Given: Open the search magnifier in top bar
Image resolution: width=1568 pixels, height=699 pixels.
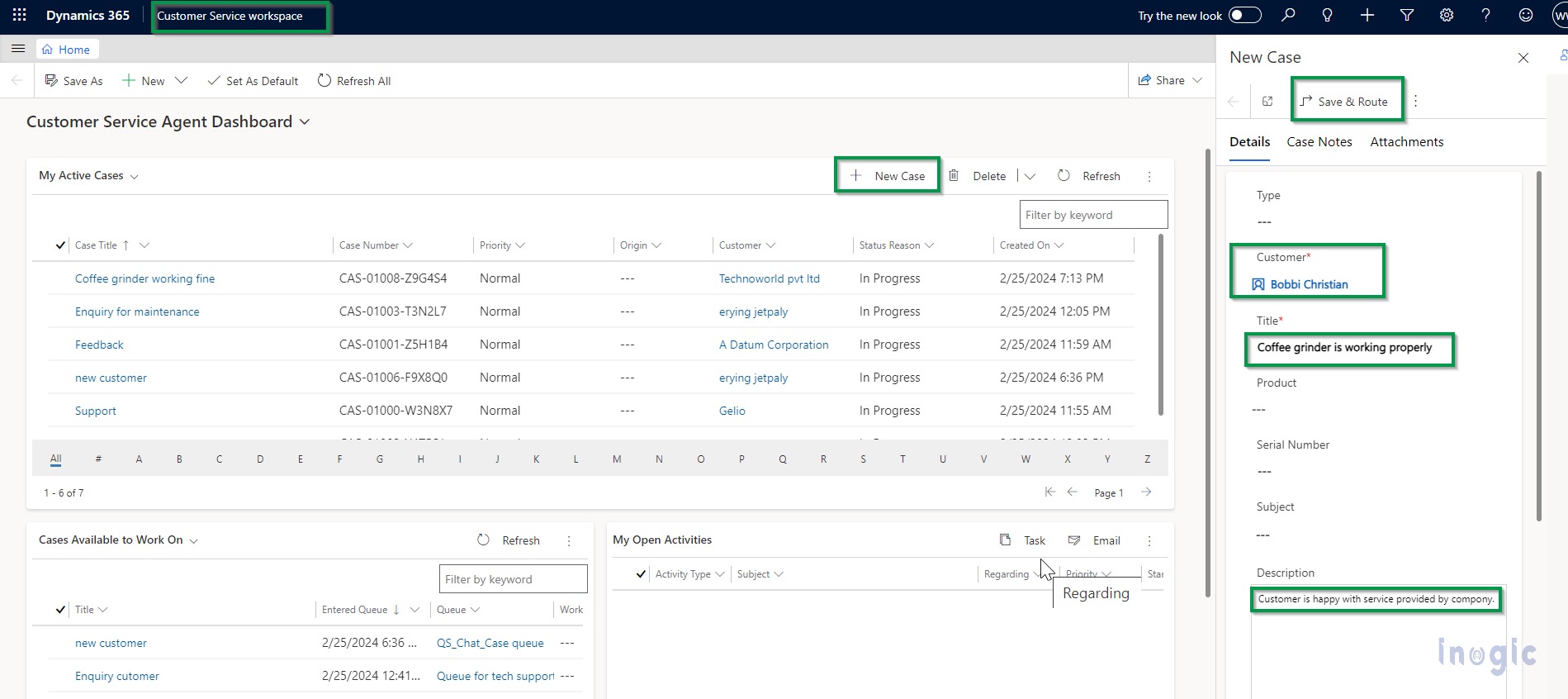Looking at the screenshot, I should point(1288,15).
